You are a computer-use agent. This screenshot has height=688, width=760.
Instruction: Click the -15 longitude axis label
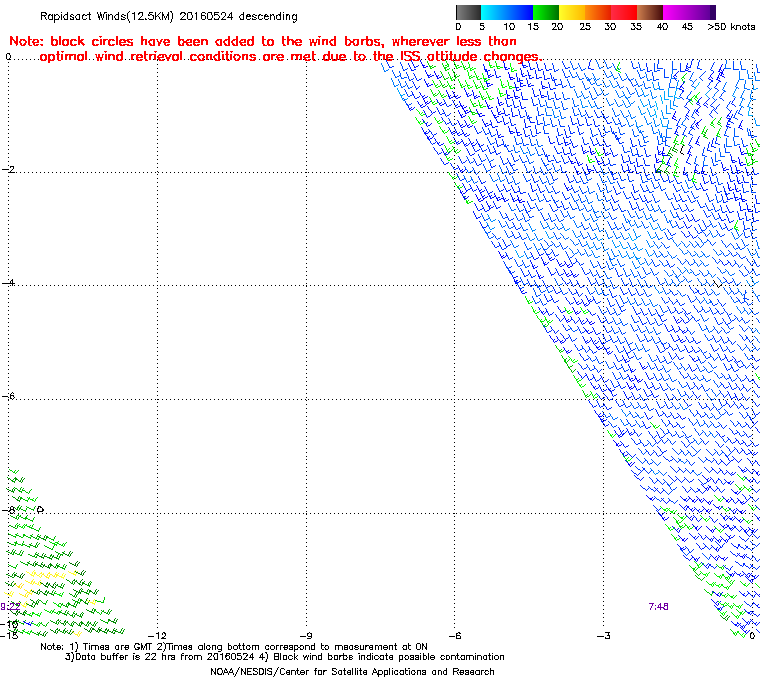[9, 635]
